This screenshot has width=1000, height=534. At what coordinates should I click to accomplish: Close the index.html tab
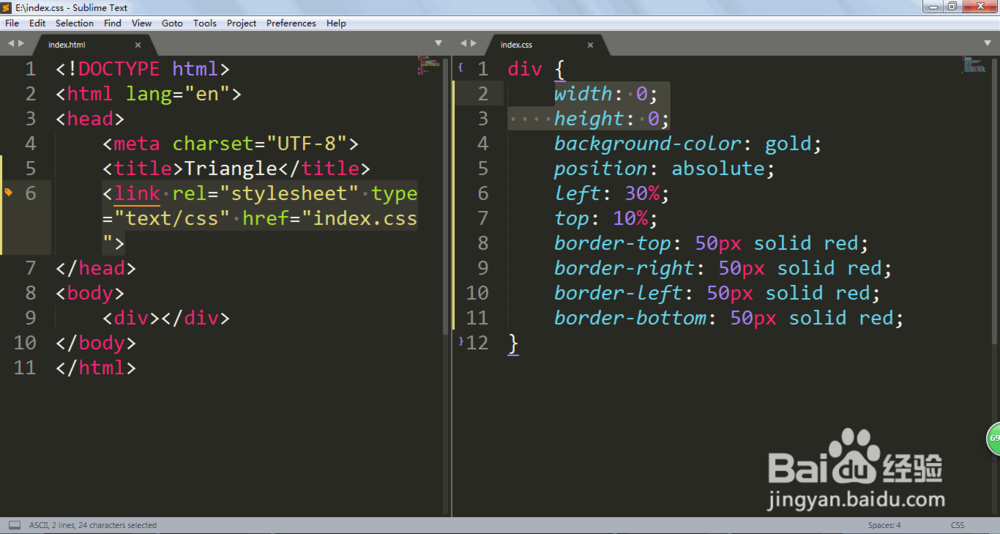138,45
